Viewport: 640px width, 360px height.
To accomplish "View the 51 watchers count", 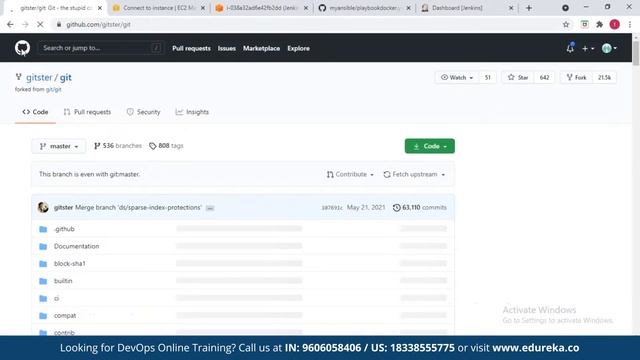I will 487,78.
